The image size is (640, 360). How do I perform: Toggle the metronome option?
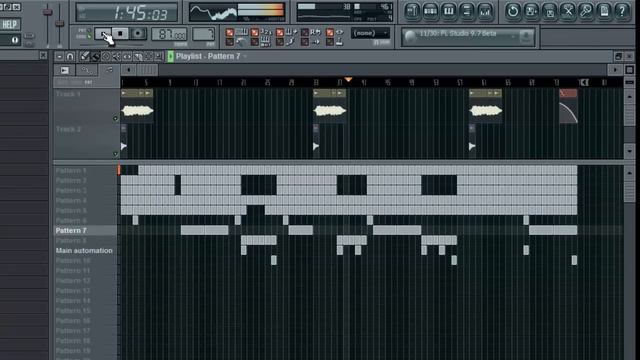(230, 42)
